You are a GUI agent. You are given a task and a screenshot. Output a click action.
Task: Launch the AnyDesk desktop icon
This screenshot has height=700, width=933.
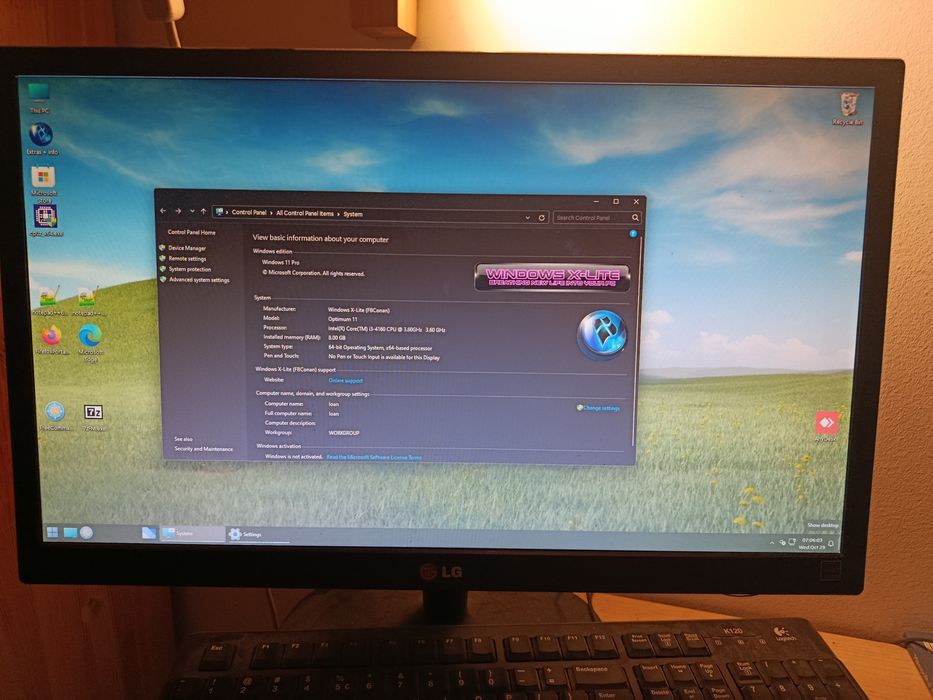tap(826, 426)
